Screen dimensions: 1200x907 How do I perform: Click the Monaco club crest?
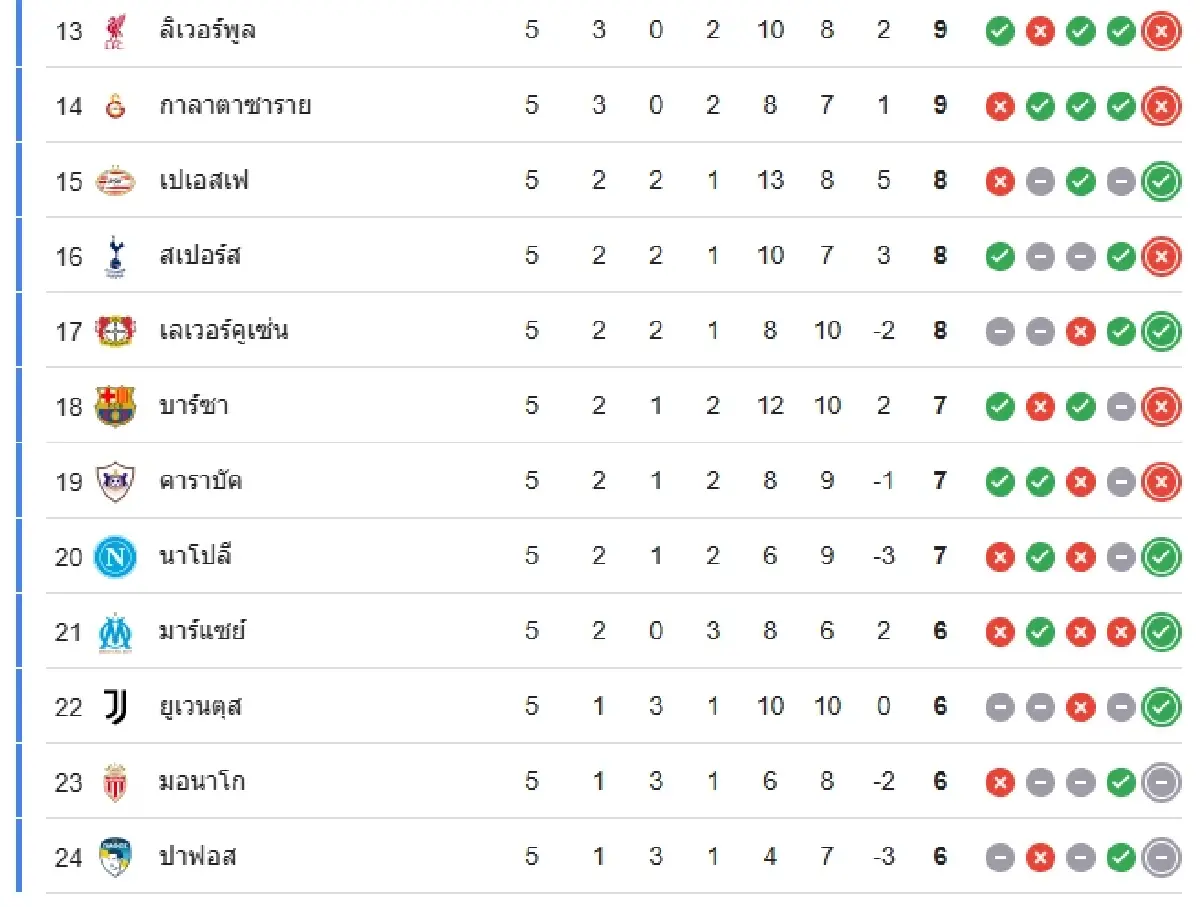coord(115,782)
